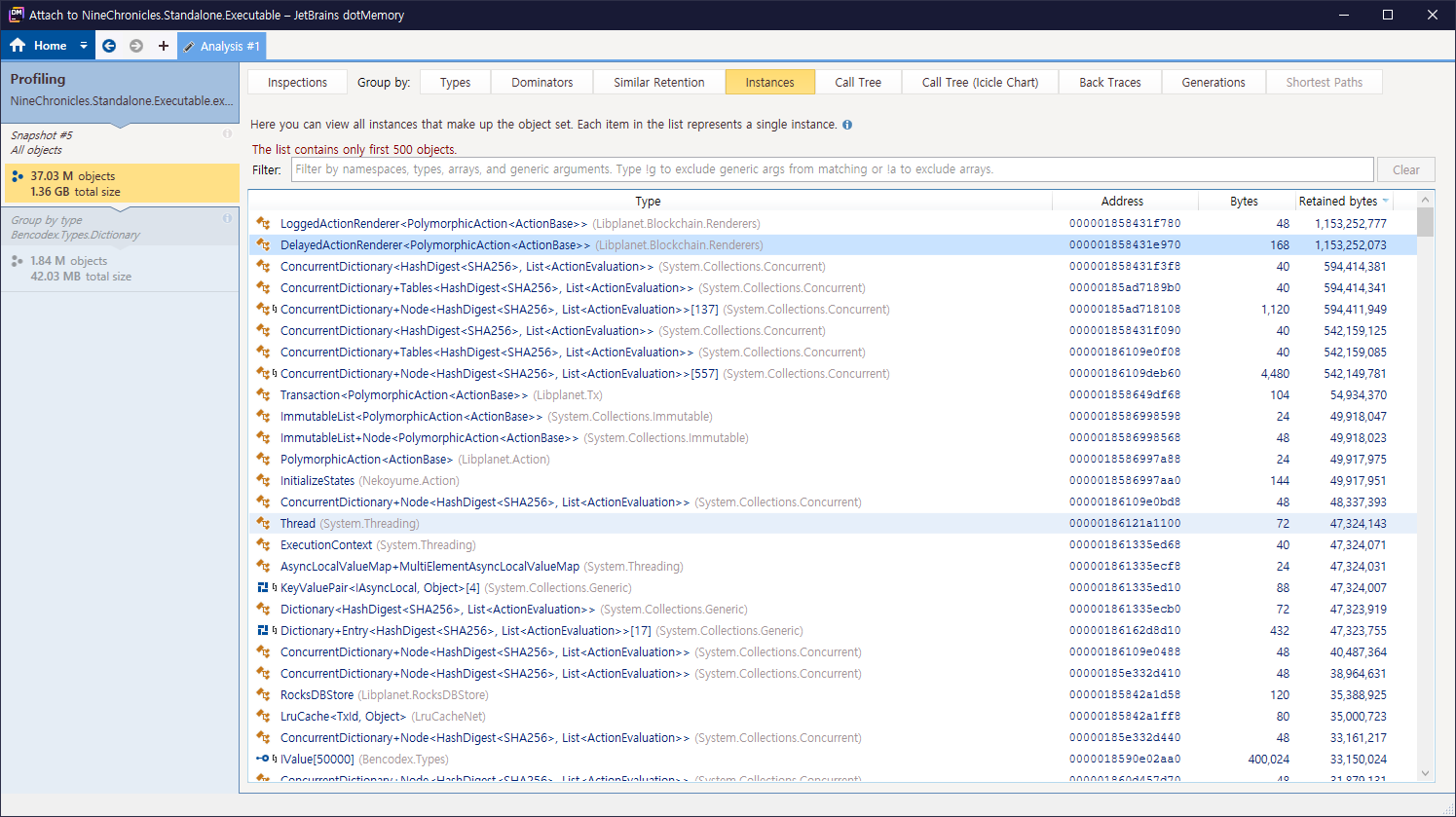Click address 000001858431f780
Image resolution: width=1456 pixels, height=817 pixels.
tap(1125, 223)
